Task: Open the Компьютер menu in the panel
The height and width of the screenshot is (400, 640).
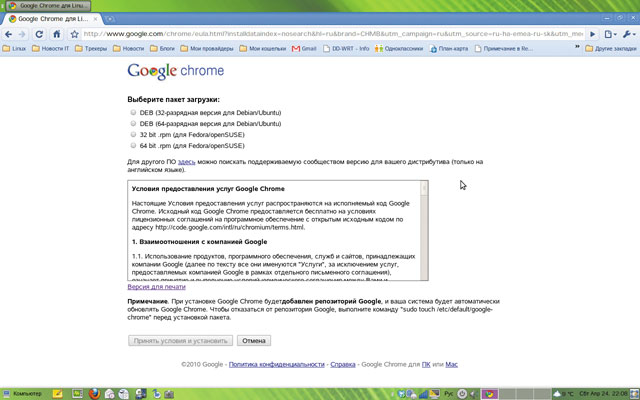Action: coord(23,394)
